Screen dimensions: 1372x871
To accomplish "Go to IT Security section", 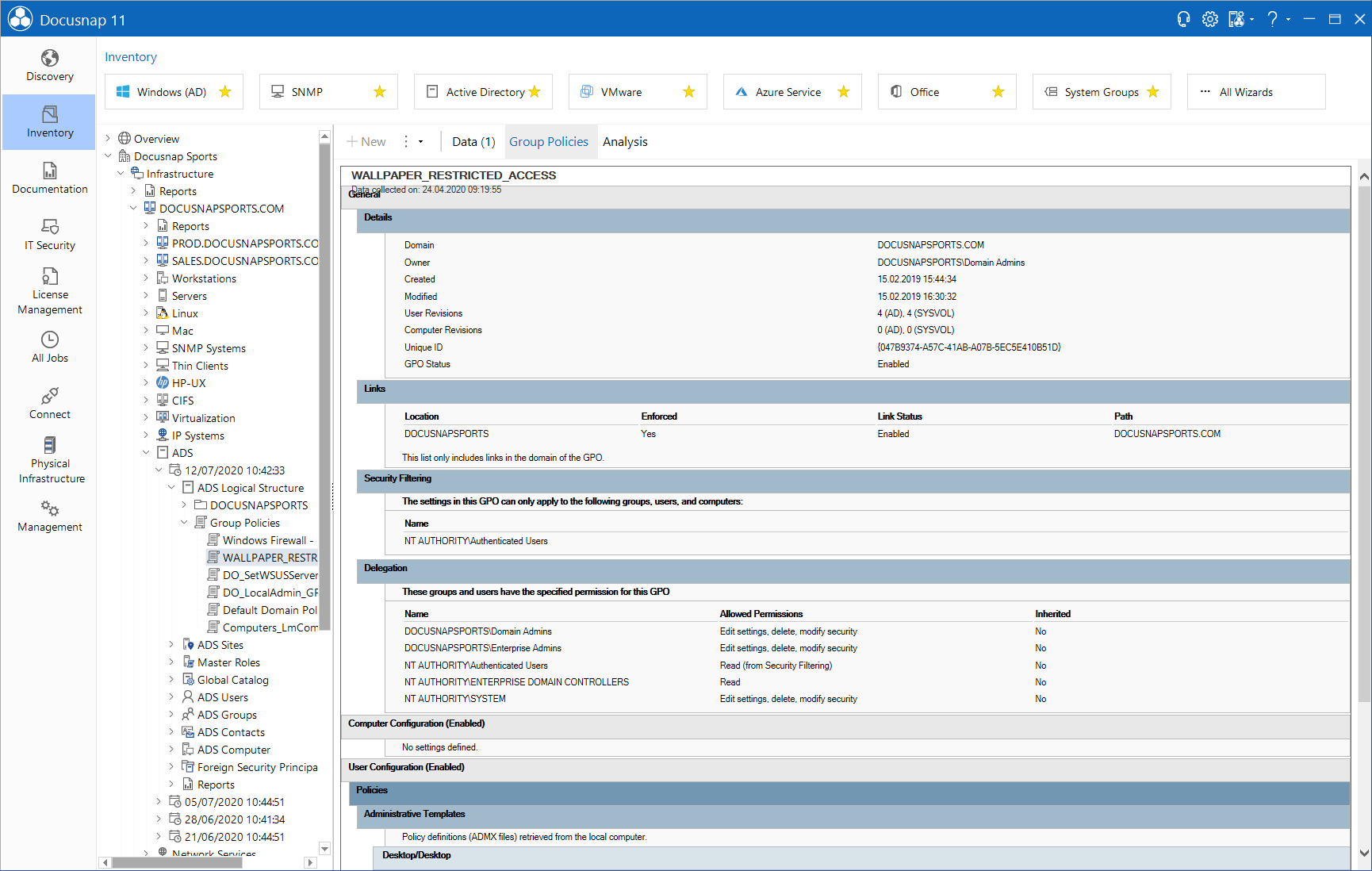I will [49, 234].
